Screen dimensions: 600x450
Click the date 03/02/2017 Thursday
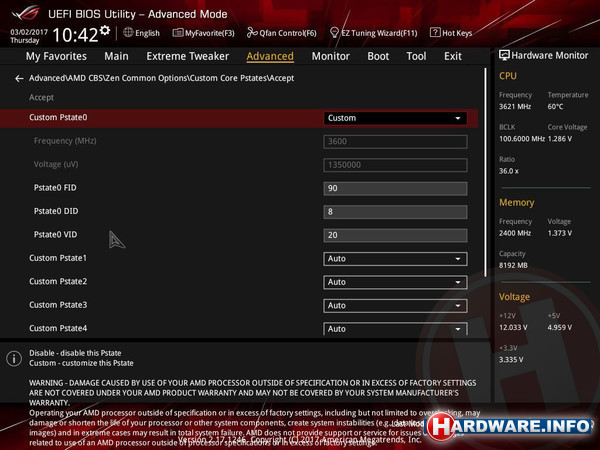pos(28,36)
